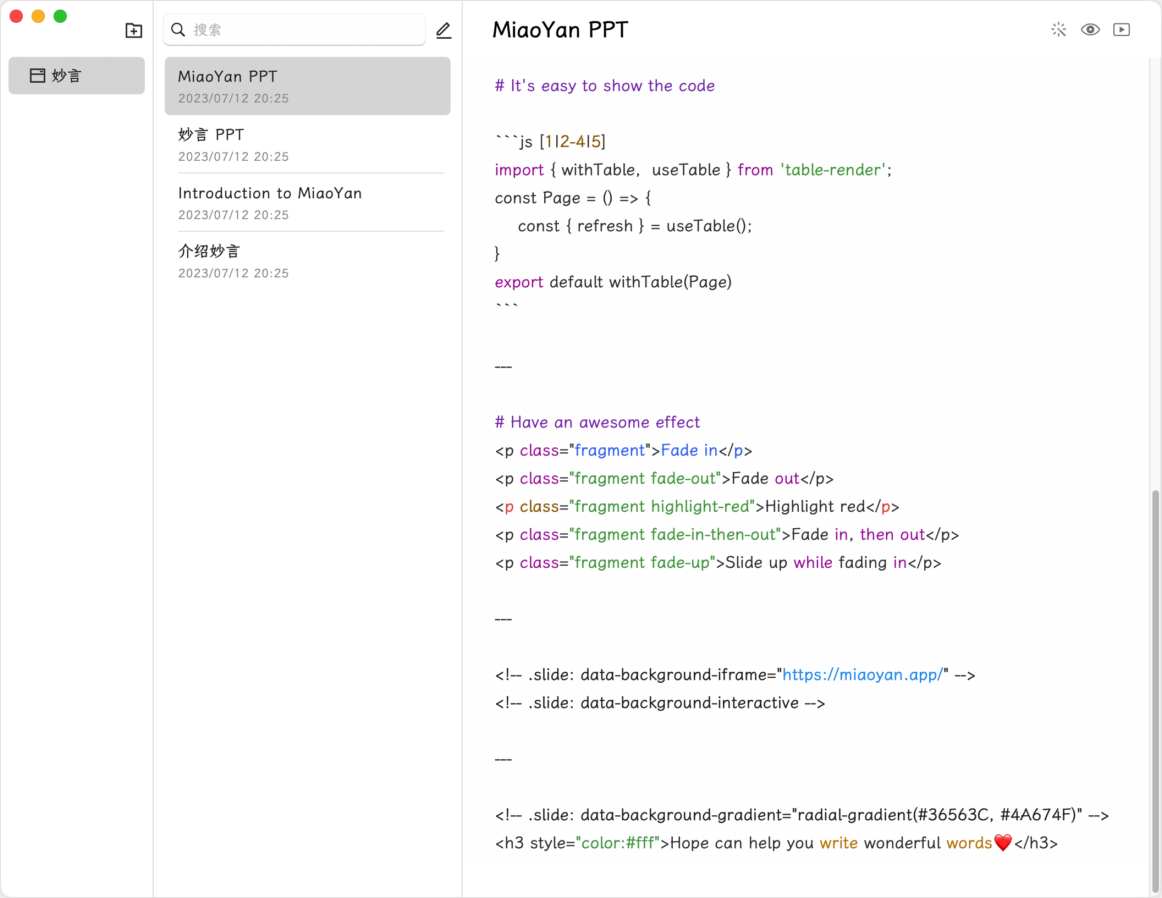Click the new folder icon

click(x=133, y=30)
